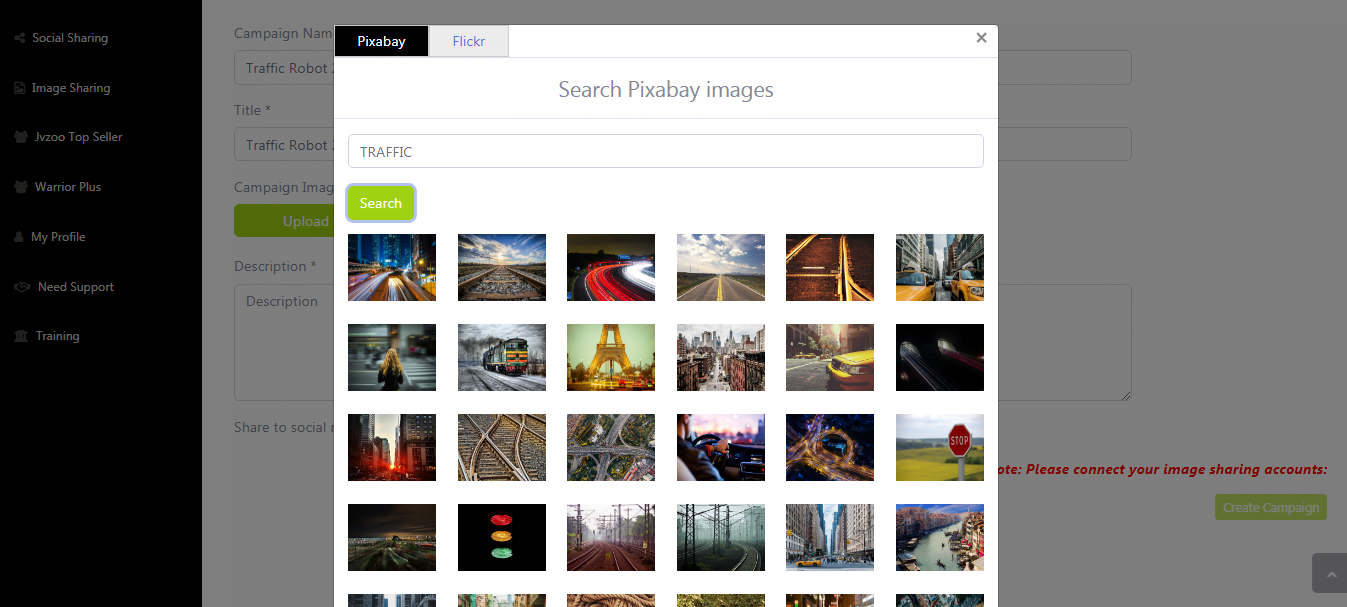Click the group icon beside Jvzoo Top Seller
Screen dimensions: 1347x607
coord(21,137)
